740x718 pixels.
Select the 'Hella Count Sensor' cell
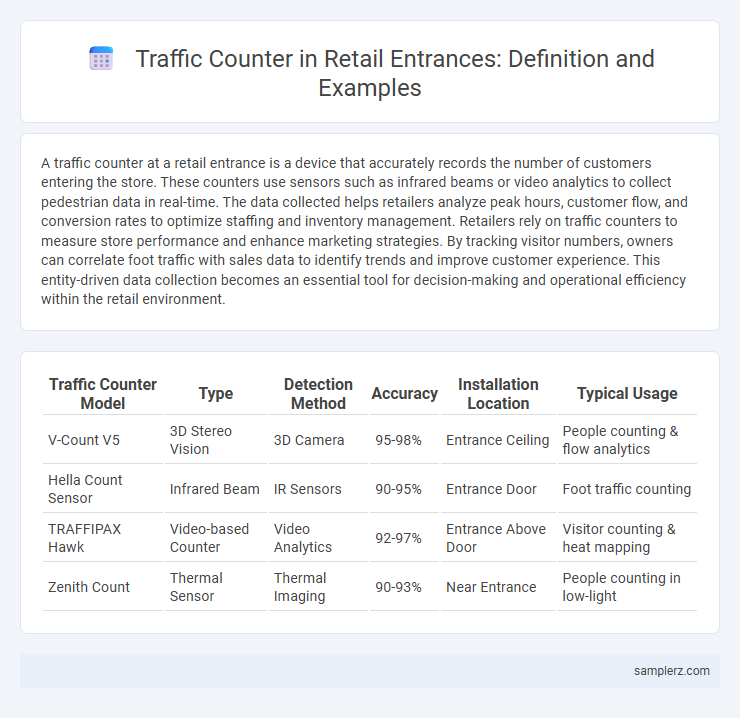pos(103,489)
